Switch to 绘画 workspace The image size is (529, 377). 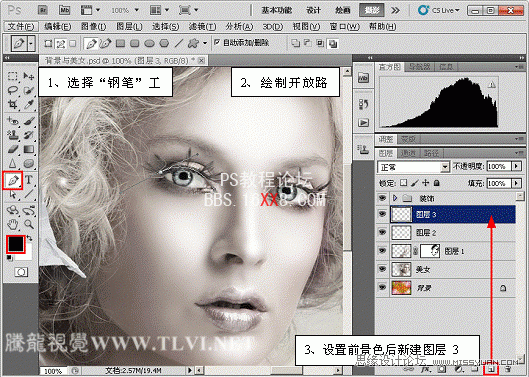pyautogui.click(x=342, y=10)
